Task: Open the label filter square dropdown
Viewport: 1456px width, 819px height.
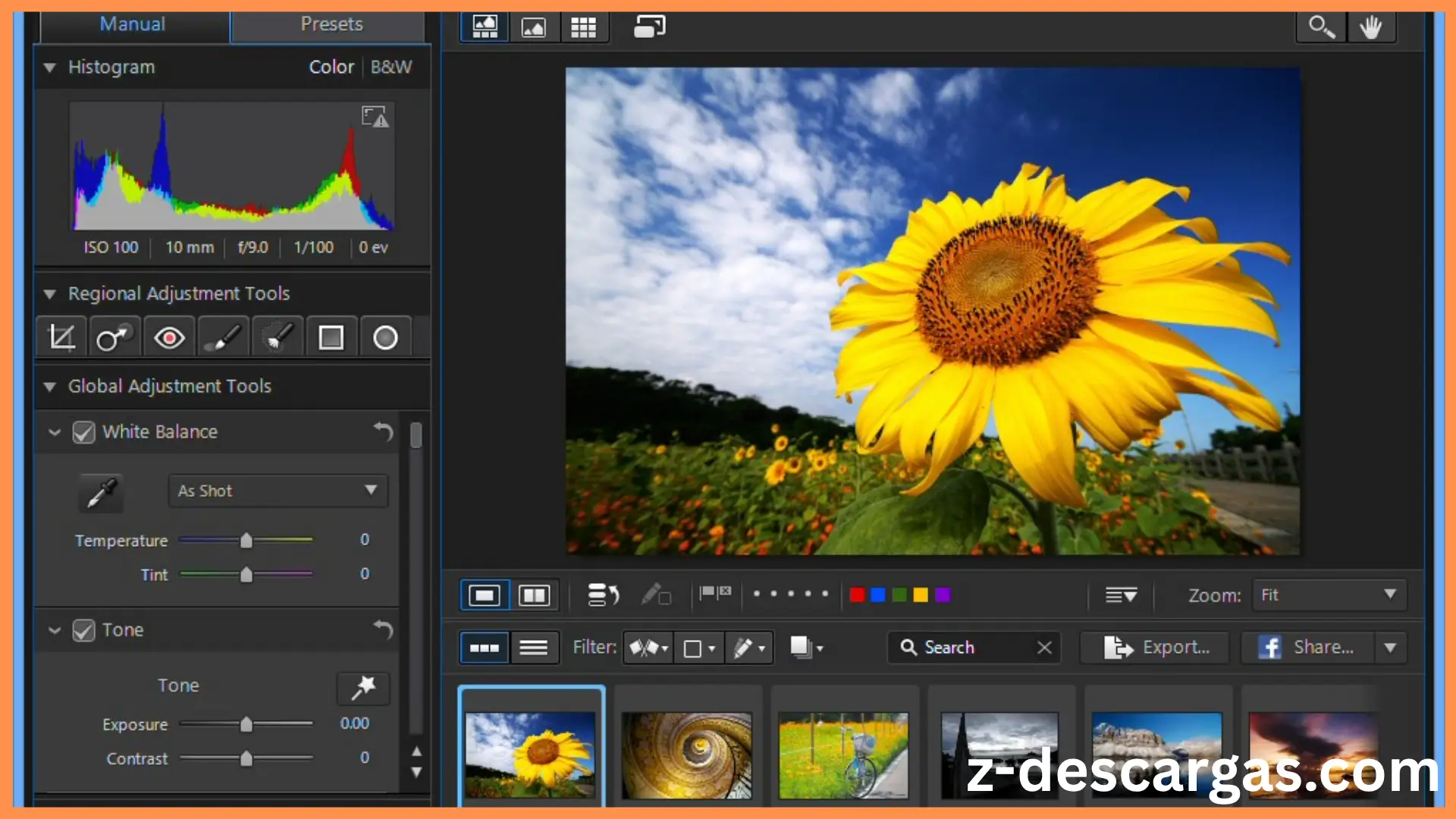Action: pos(699,648)
